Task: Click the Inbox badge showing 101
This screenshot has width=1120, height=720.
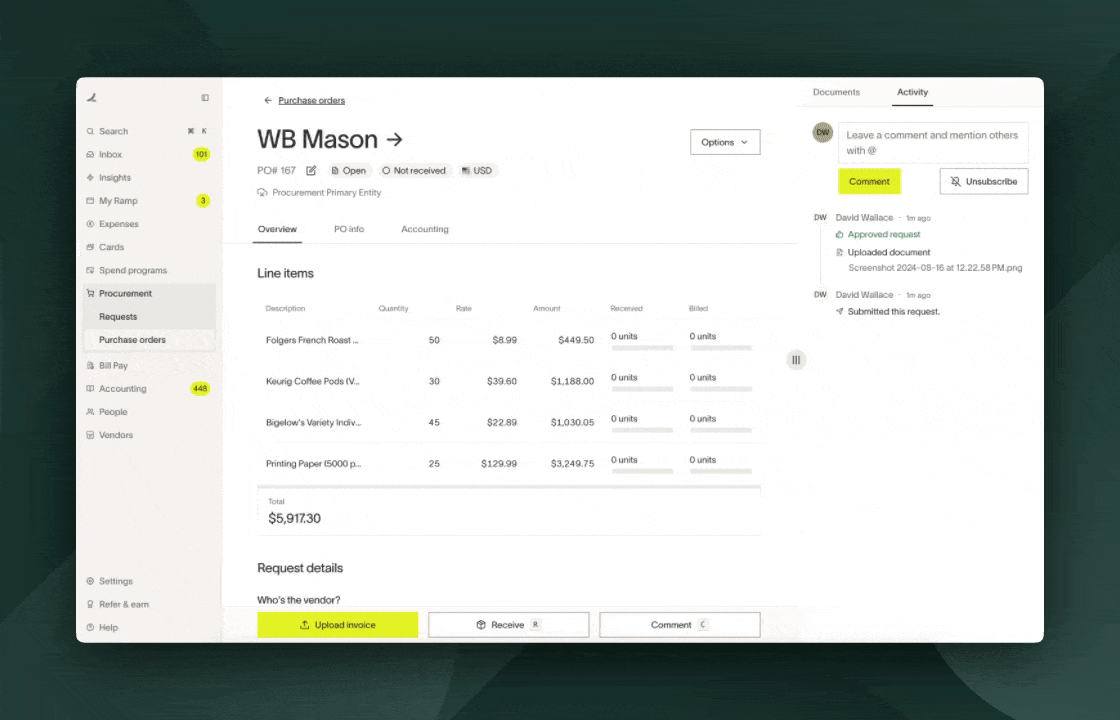Action: pos(201,154)
